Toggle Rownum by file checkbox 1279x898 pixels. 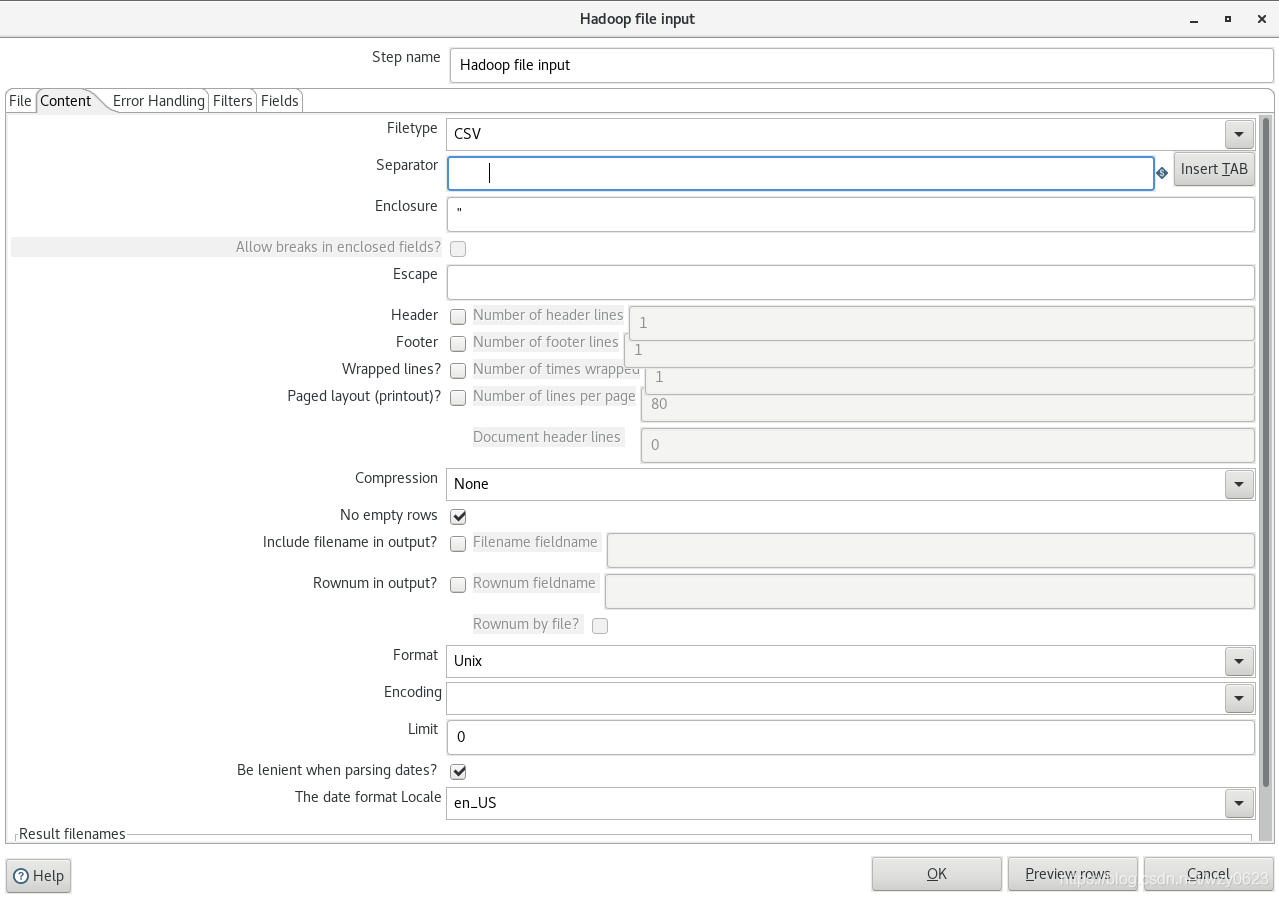600,626
